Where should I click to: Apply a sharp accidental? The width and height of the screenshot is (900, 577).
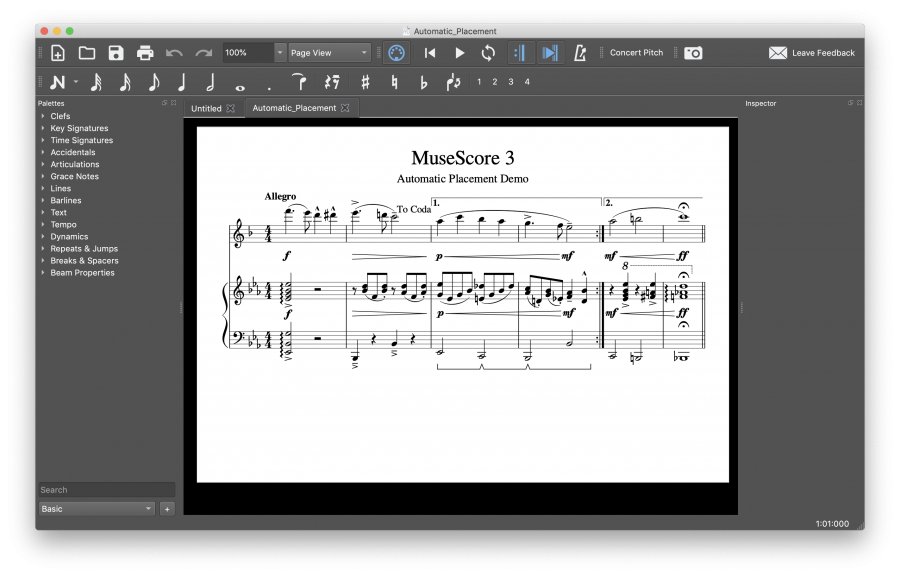click(365, 82)
